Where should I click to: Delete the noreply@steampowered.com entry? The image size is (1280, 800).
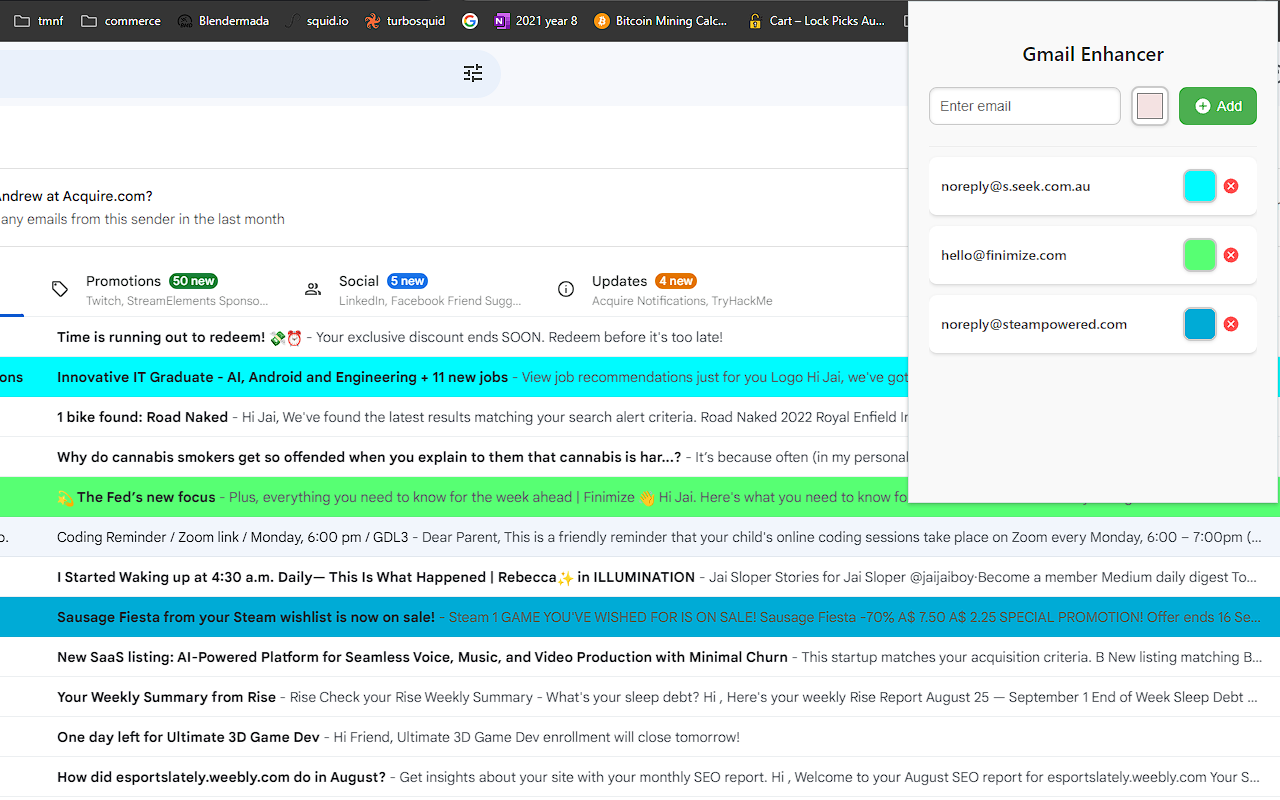pyautogui.click(x=1231, y=324)
